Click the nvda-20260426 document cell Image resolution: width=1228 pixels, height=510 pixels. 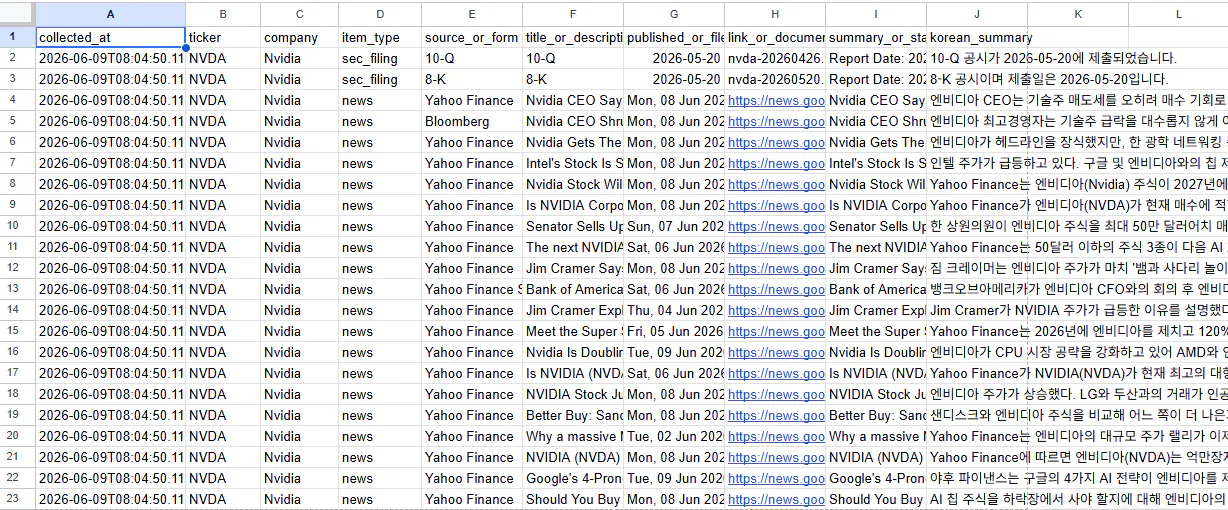775,58
